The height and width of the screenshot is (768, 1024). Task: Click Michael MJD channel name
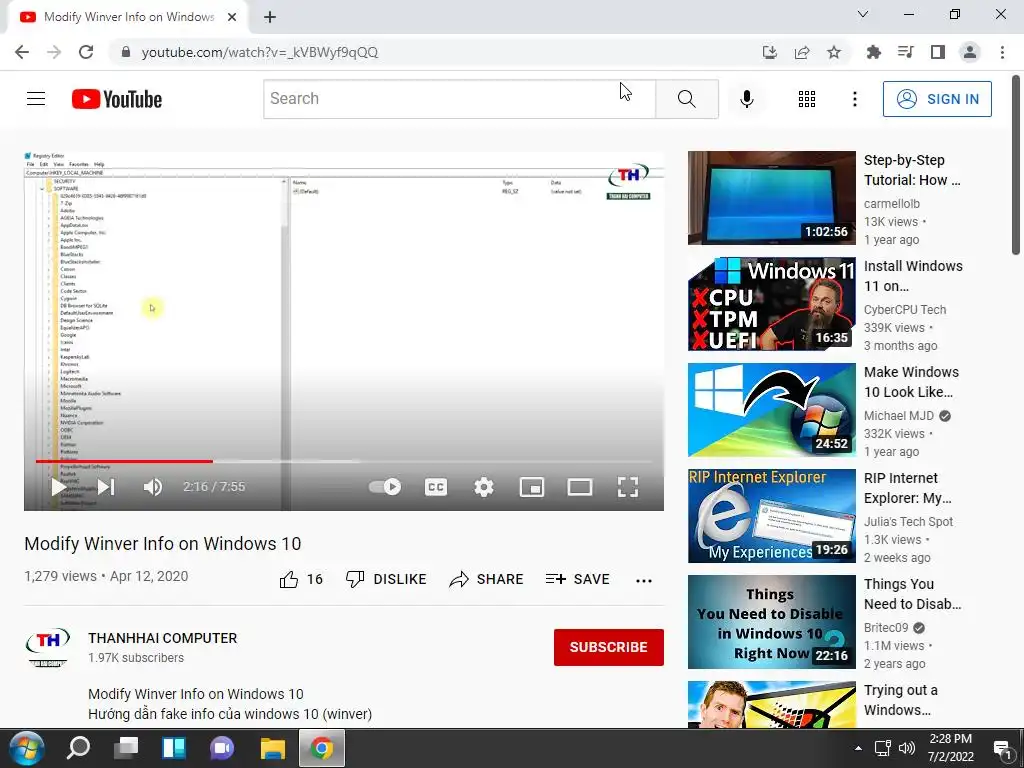899,416
